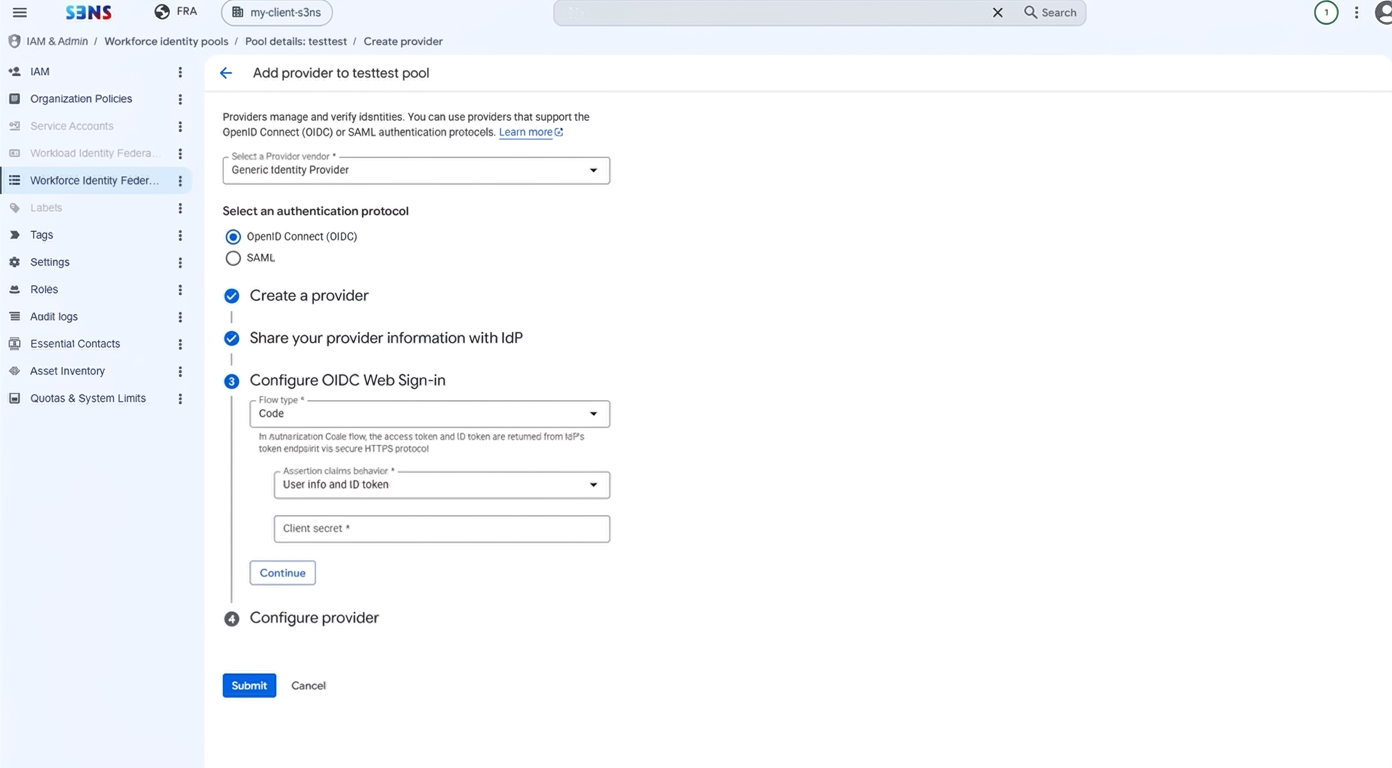Select the SAML radio button
Image resolution: width=1392 pixels, height=768 pixels.
pos(233,258)
